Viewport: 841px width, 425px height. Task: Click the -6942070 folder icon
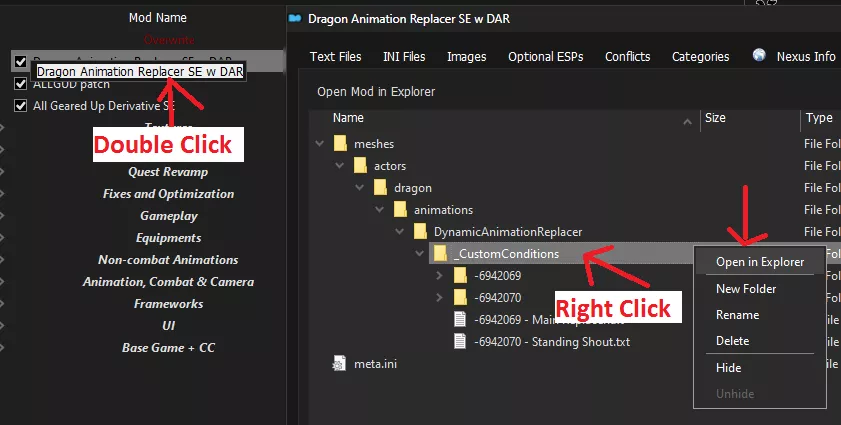[460, 298]
